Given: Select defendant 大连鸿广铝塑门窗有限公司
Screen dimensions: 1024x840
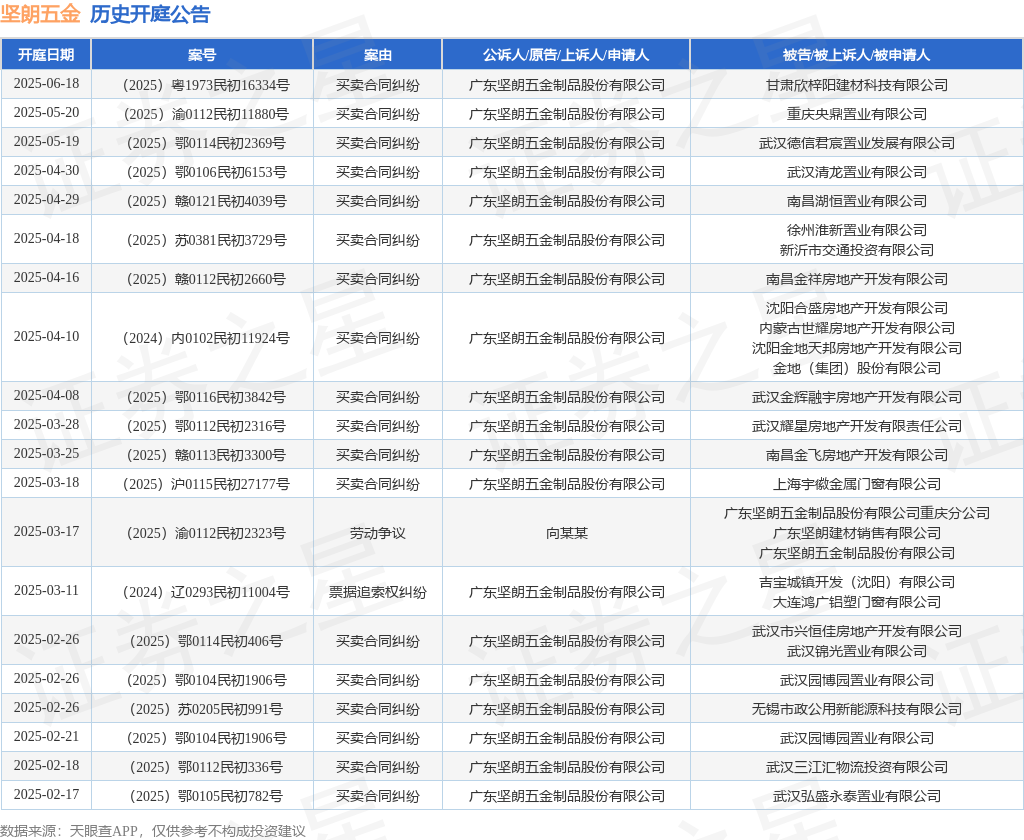Looking at the screenshot, I should click(x=857, y=602).
